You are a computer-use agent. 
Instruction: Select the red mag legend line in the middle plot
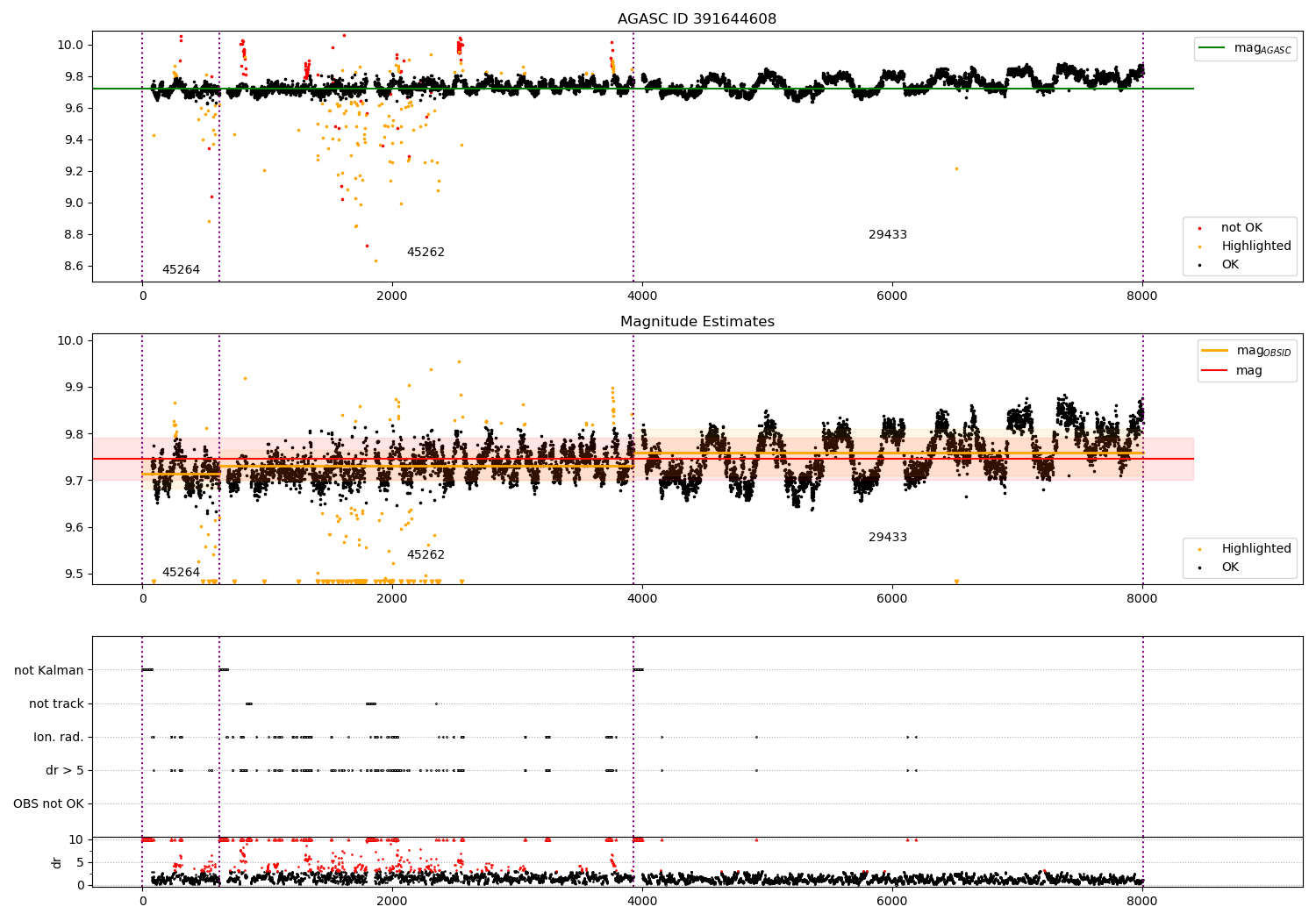1215,371
